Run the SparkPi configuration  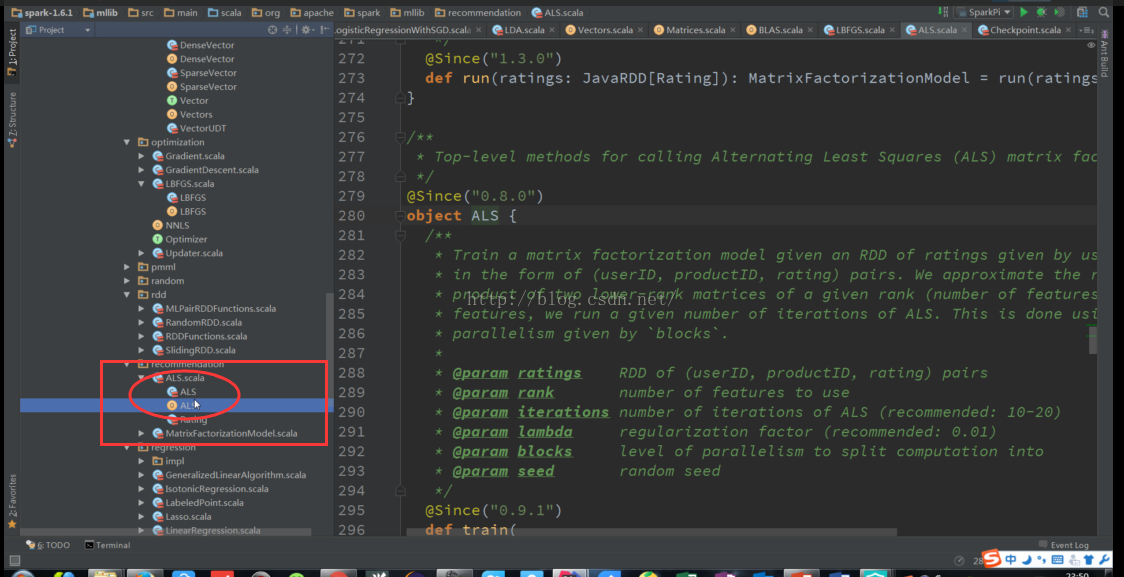pyautogui.click(x=1024, y=12)
